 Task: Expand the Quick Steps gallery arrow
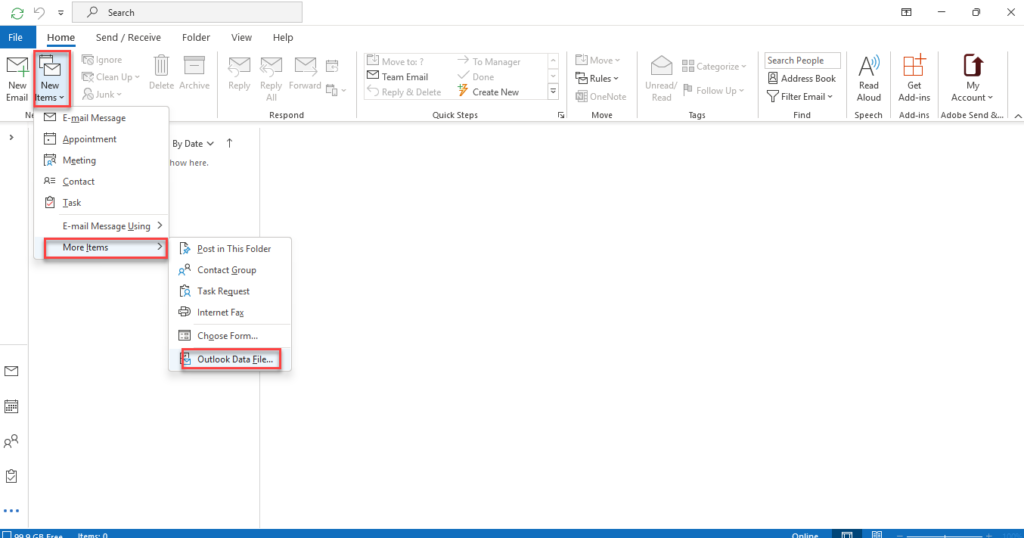(553, 91)
